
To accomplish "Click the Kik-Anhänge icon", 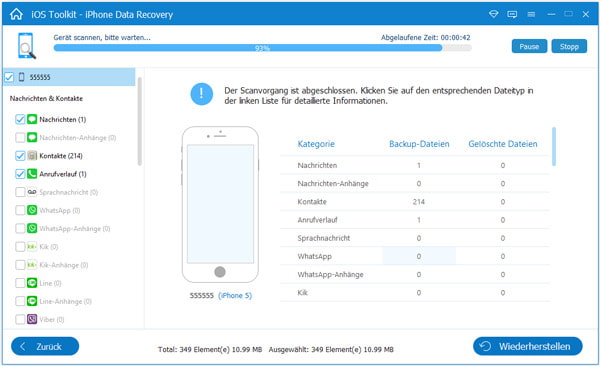I will point(32,265).
